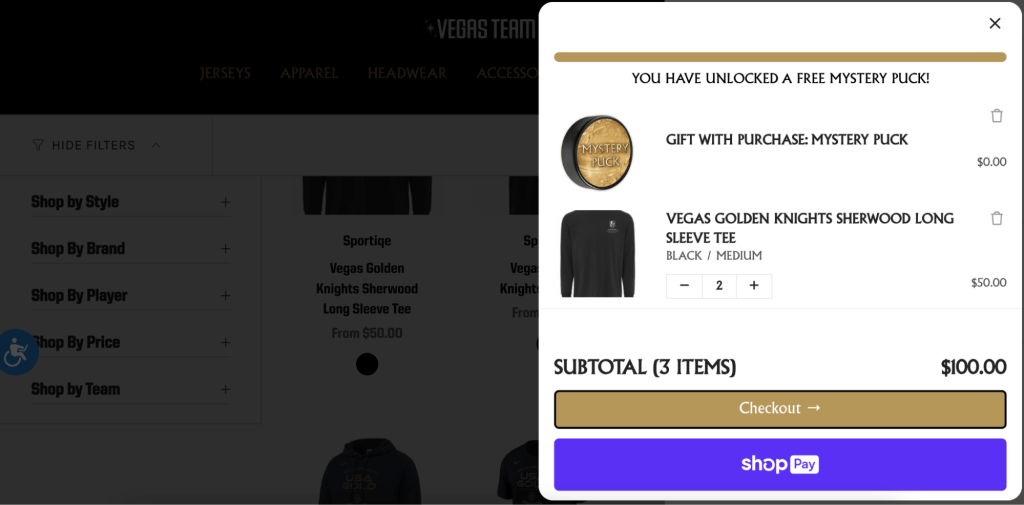
Task: Proceed to Checkout
Action: click(x=780, y=409)
